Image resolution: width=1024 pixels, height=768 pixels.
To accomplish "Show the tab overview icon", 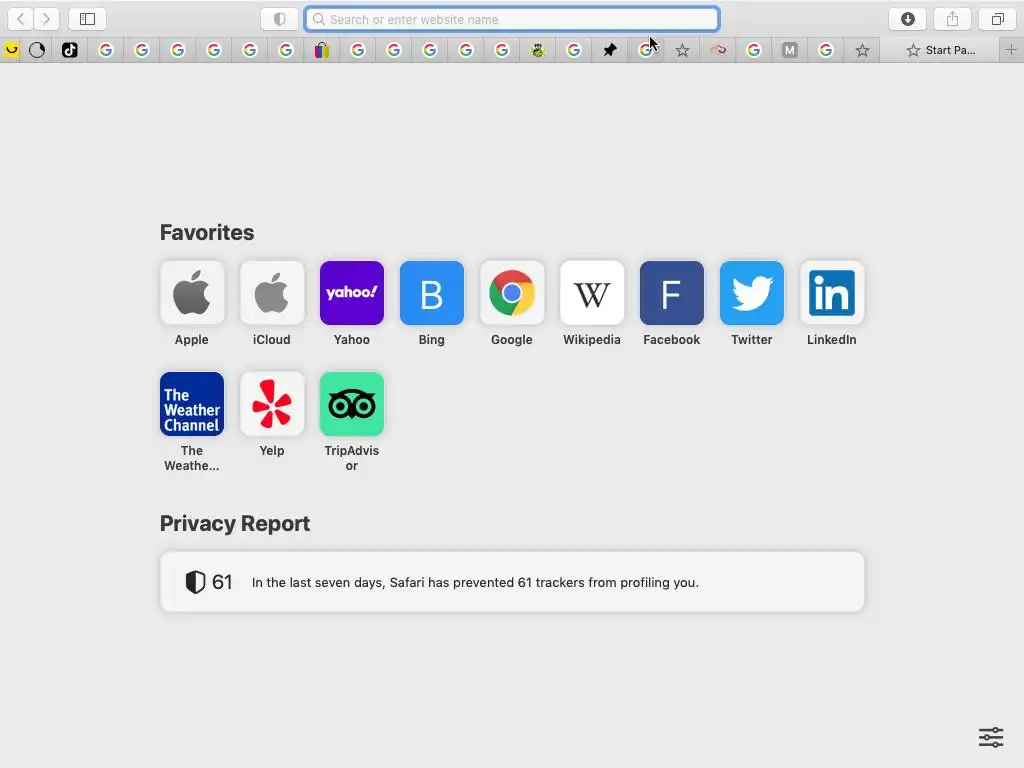I will point(997,19).
